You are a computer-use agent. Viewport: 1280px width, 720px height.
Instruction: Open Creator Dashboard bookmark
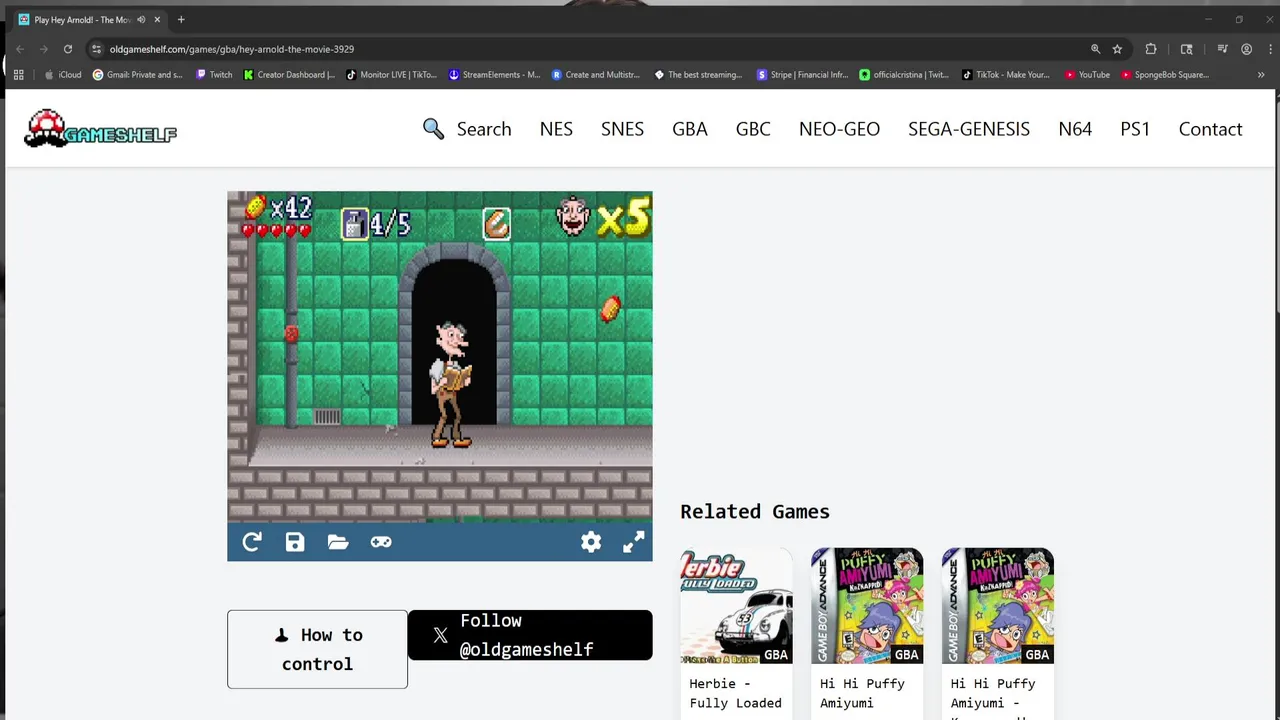click(x=290, y=74)
